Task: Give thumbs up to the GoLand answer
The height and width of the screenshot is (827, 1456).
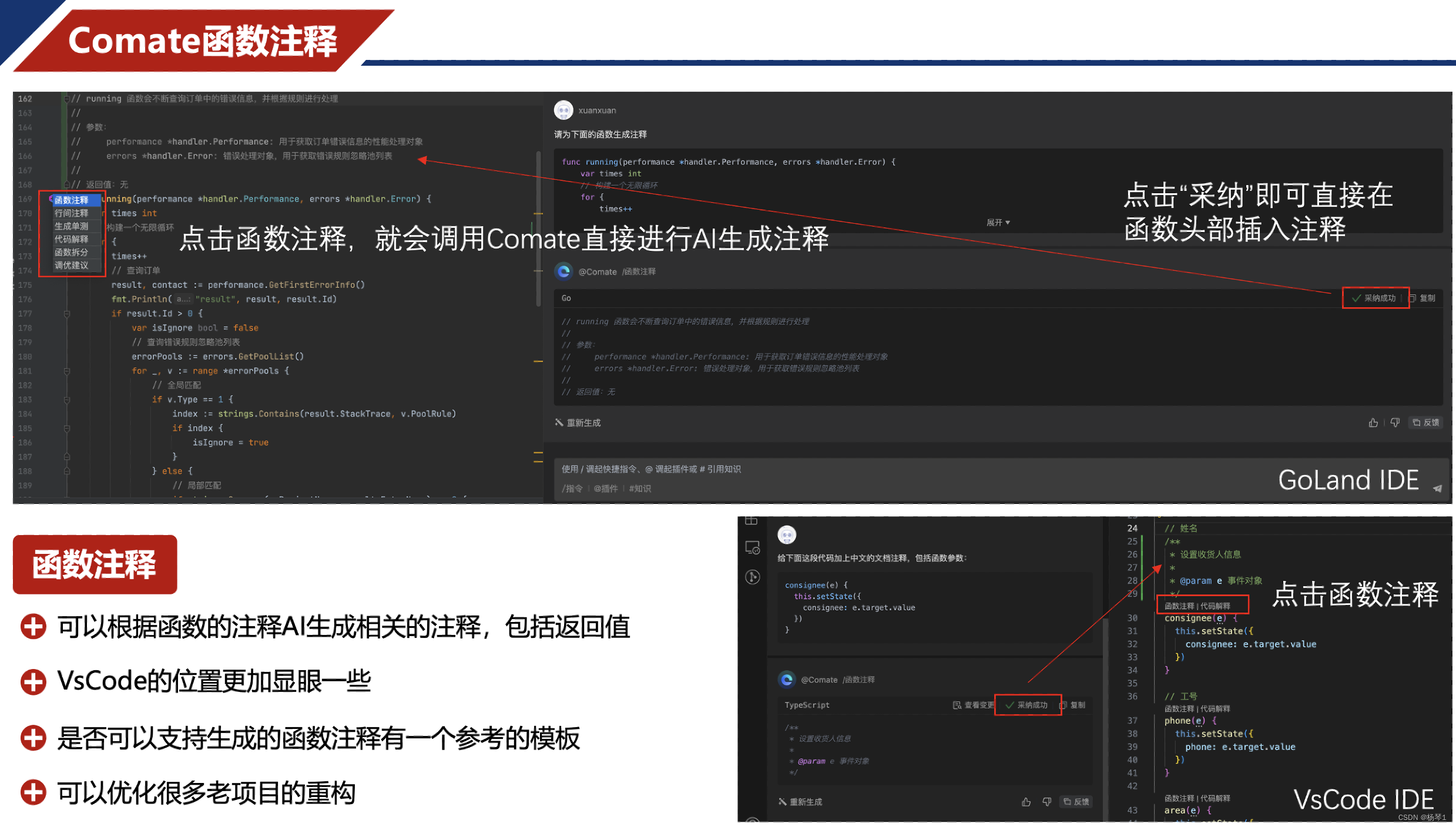Action: (1373, 423)
